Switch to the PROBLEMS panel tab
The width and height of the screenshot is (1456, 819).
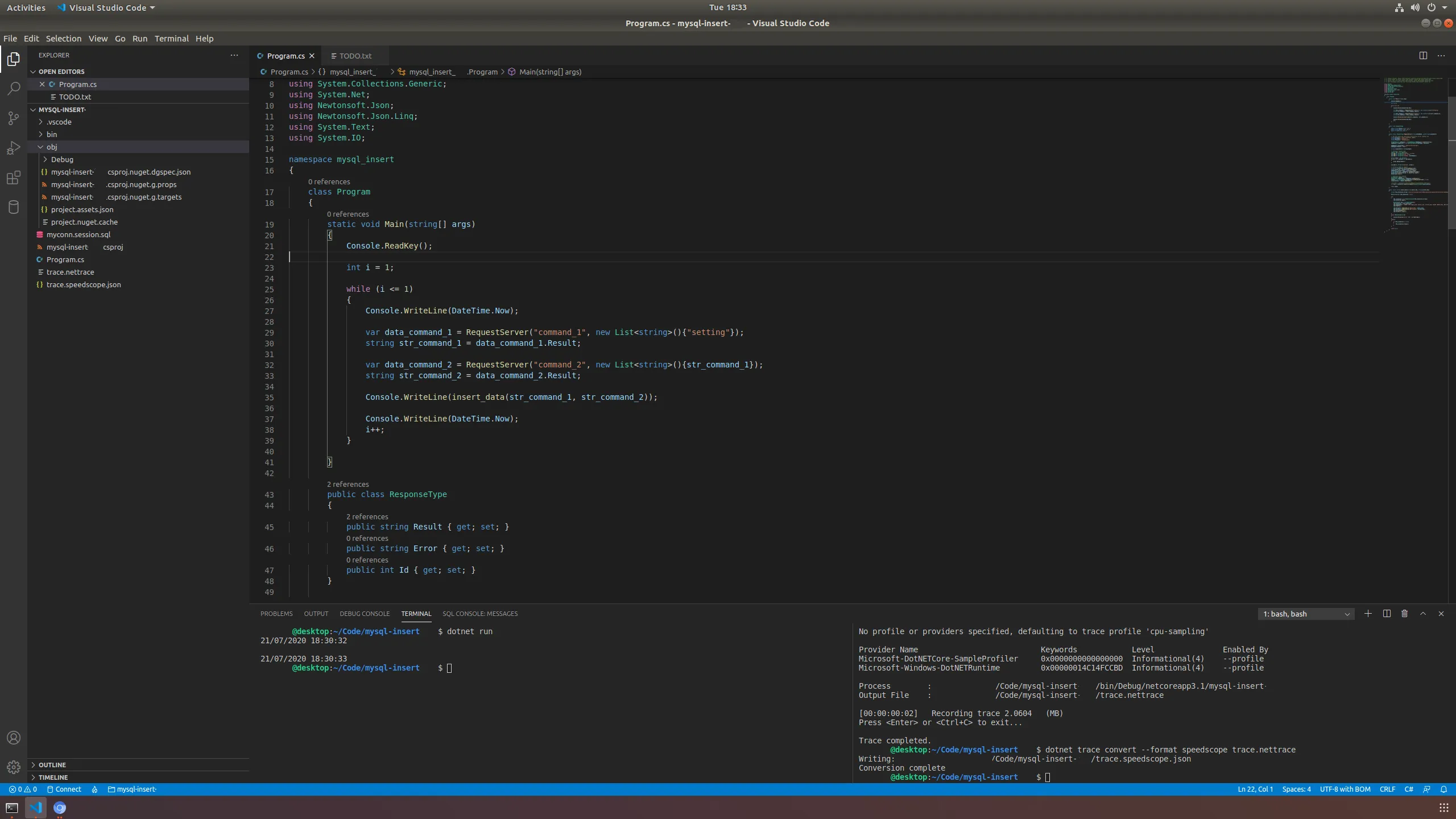click(276, 614)
